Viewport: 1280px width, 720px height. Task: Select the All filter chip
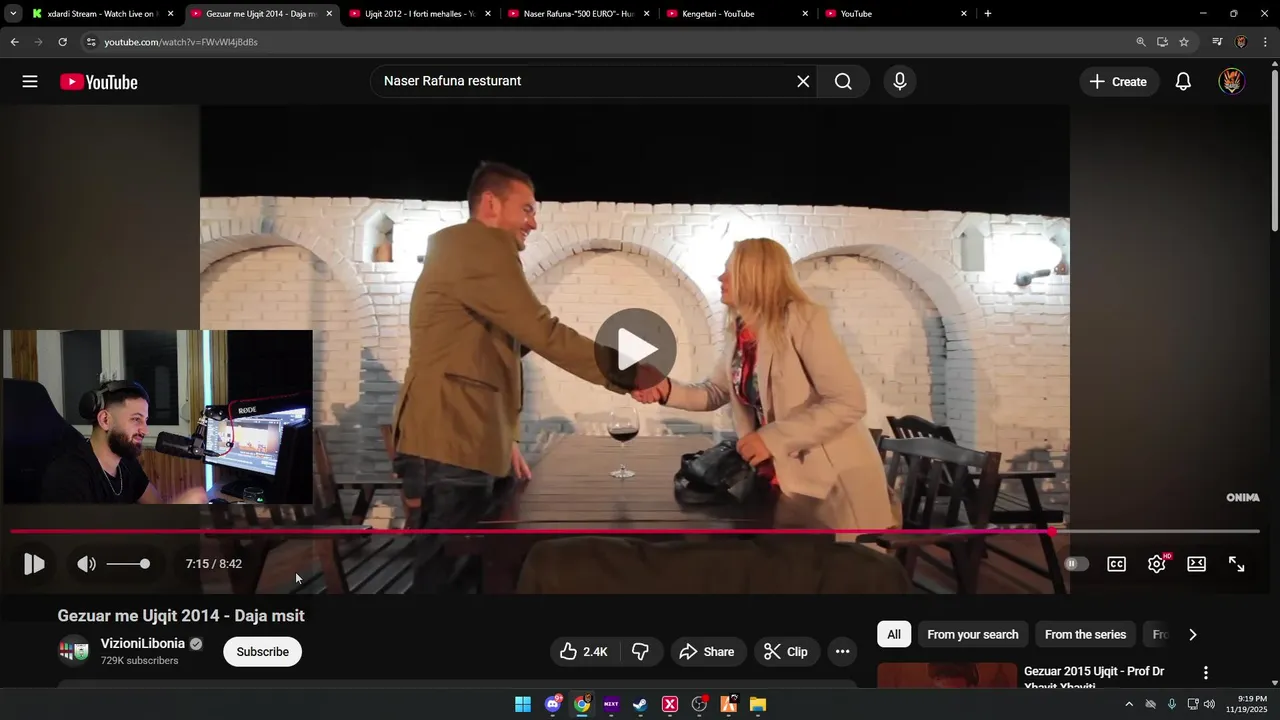point(894,635)
